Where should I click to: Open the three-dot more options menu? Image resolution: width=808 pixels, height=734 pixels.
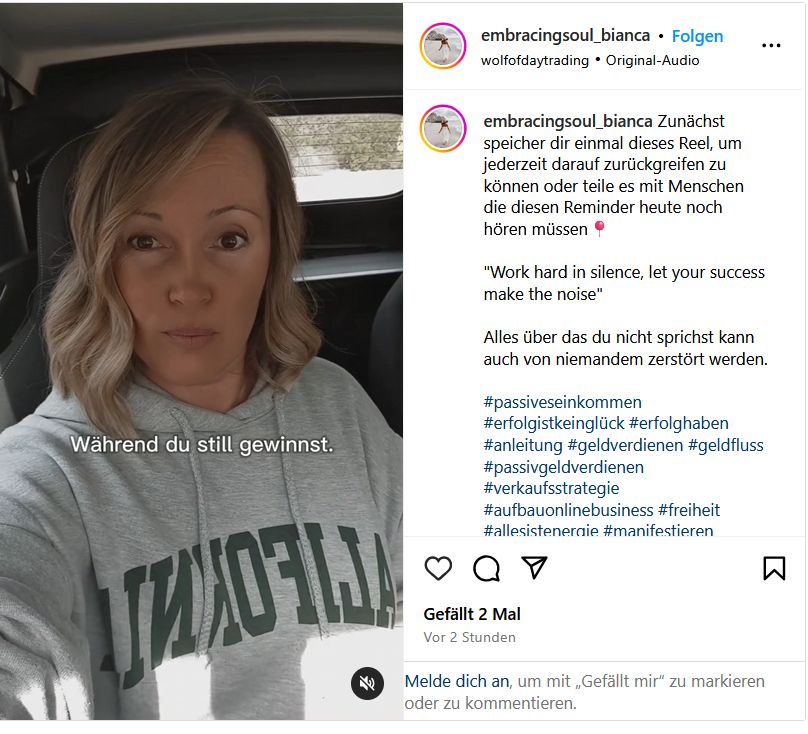click(x=771, y=45)
